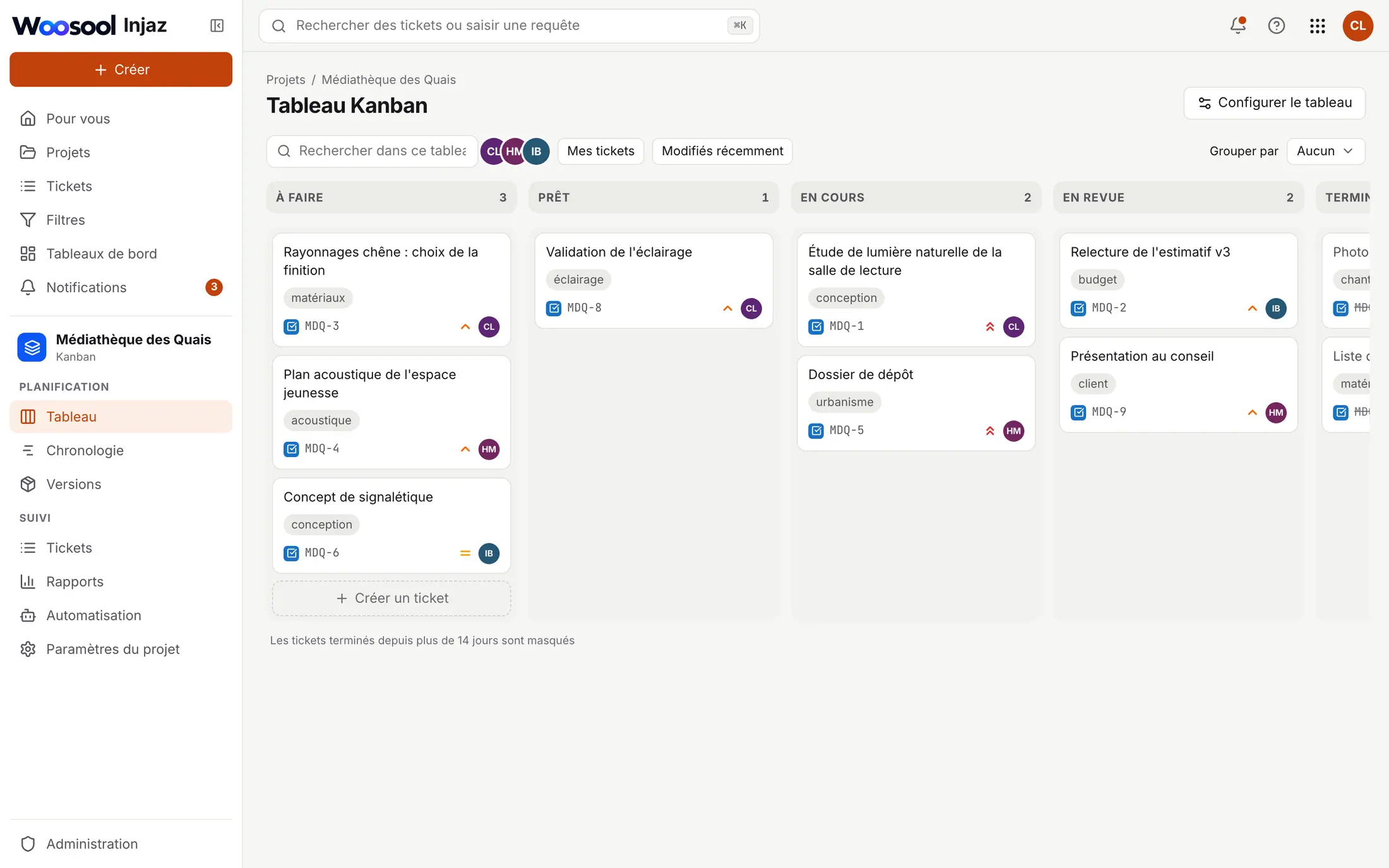This screenshot has width=1389, height=868.
Task: Open Administration at sidebar bottom
Action: click(x=121, y=844)
